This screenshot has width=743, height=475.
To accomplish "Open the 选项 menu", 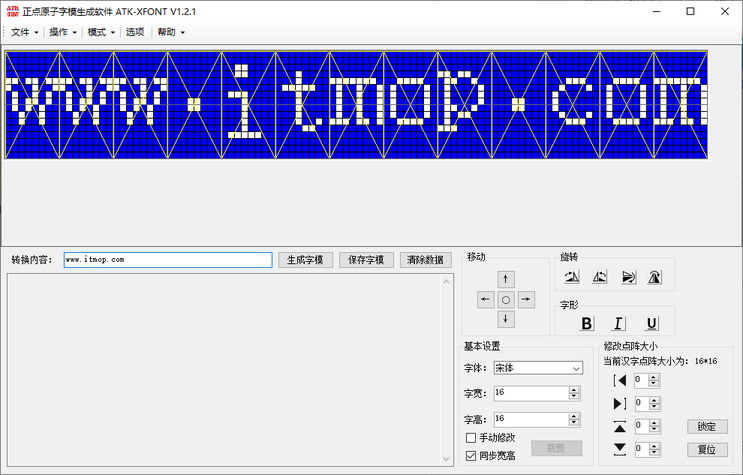I will (135, 32).
